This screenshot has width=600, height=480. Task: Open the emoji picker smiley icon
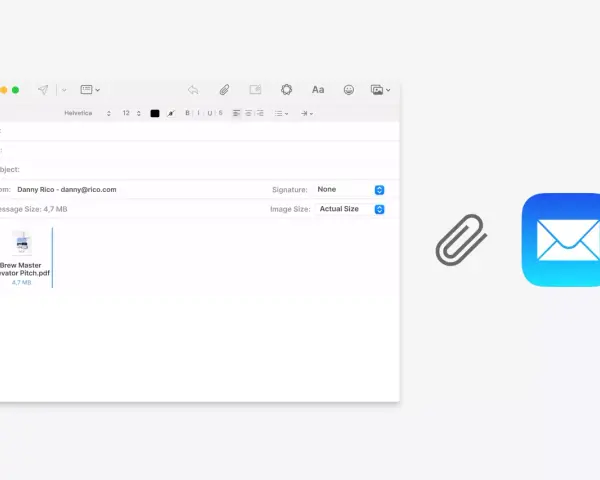coord(349,90)
